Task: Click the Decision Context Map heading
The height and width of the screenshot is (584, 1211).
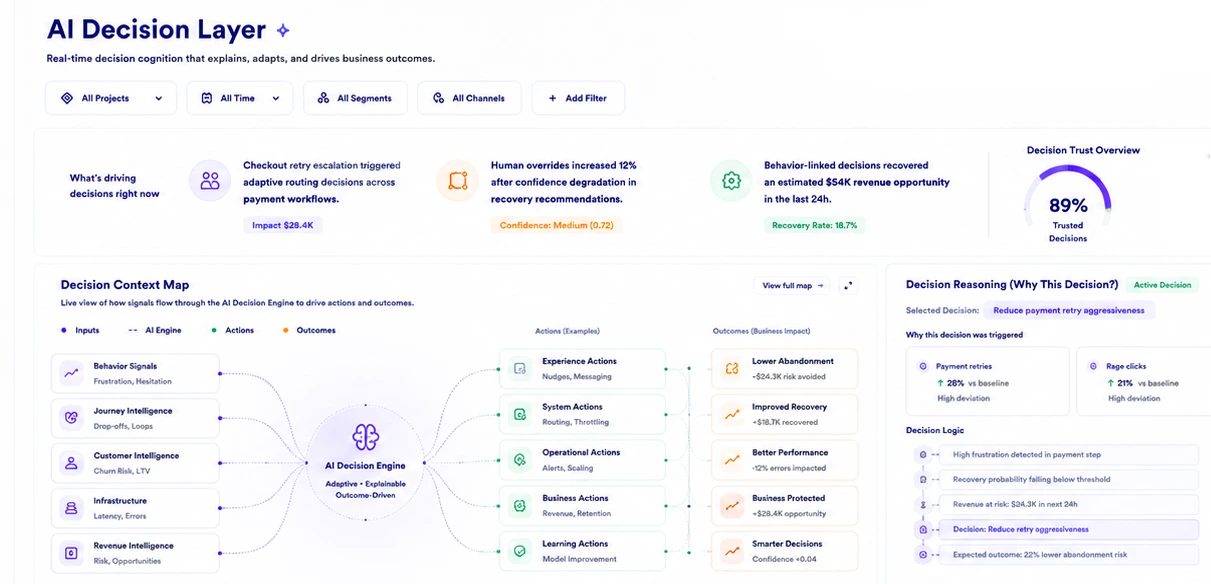Action: tap(125, 285)
